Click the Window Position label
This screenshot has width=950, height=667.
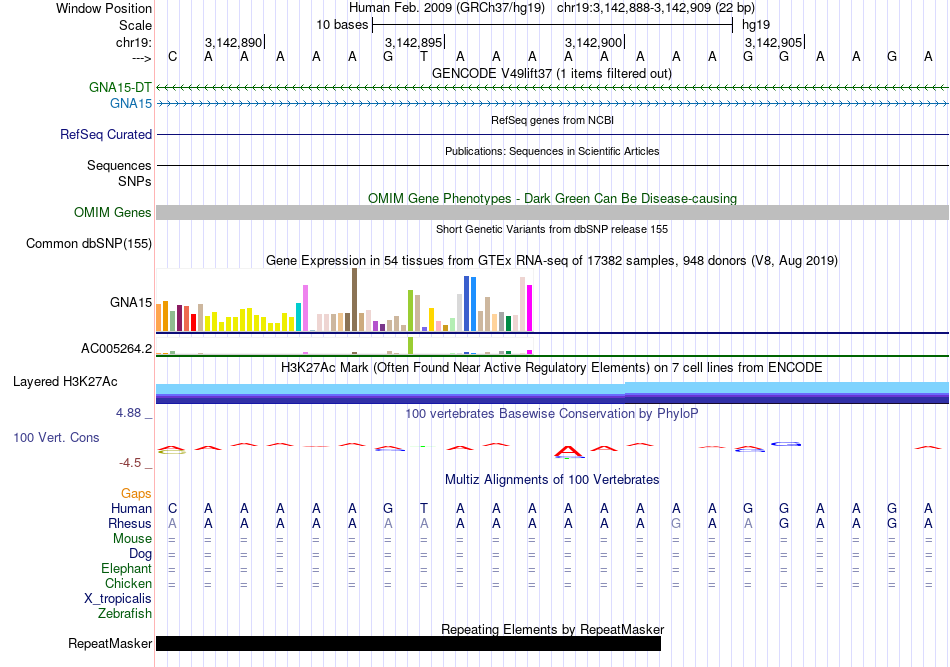(x=104, y=8)
